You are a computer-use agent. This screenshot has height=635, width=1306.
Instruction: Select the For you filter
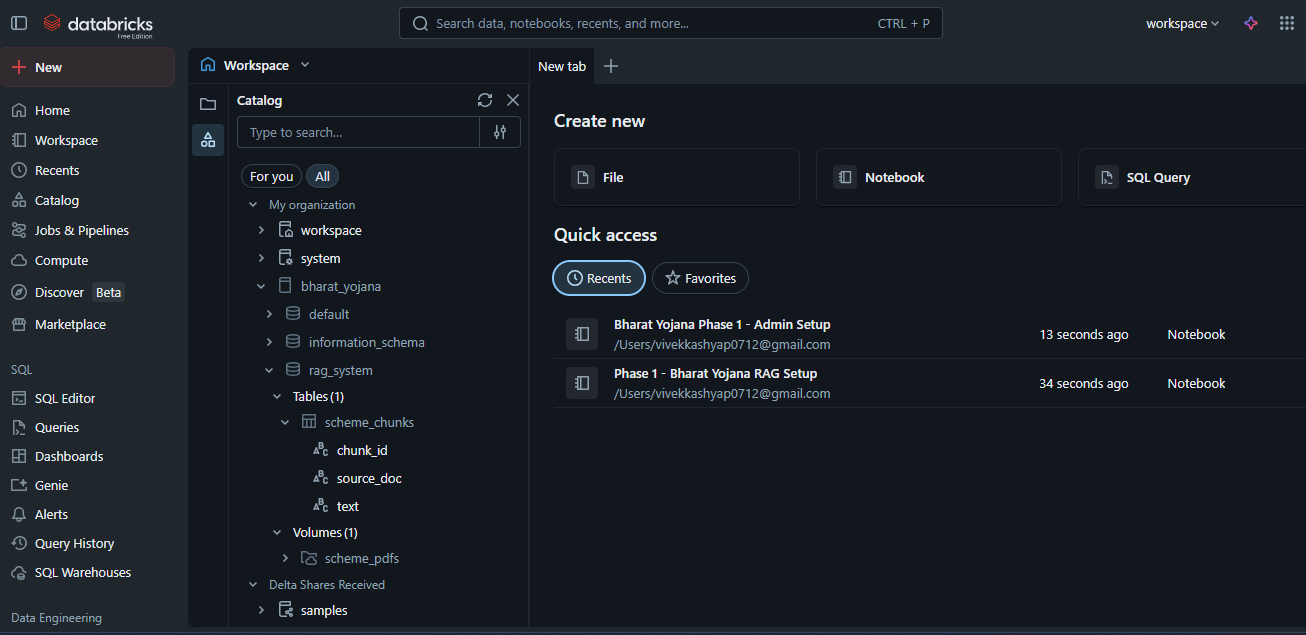coord(271,176)
